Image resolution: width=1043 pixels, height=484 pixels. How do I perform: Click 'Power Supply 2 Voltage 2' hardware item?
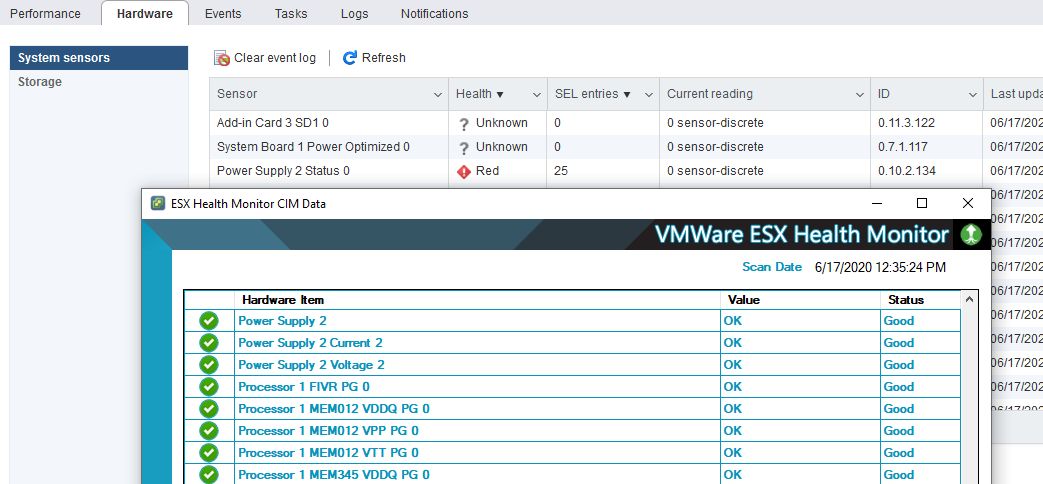click(311, 365)
